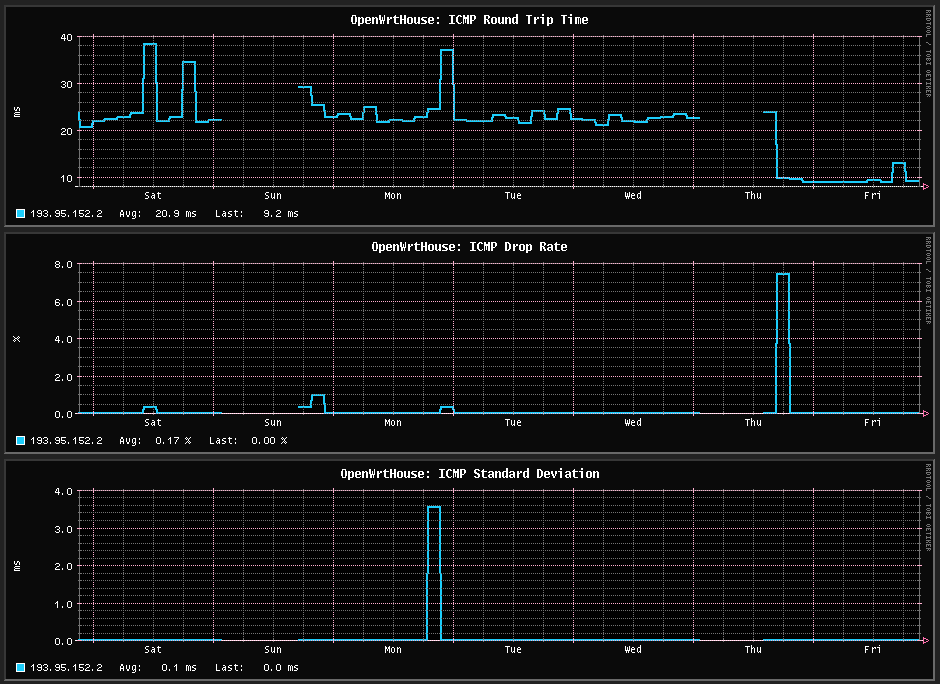940x684 pixels.
Task: Click 193.95.152.2 label in Standard Deviation legend
Action: click(66, 668)
